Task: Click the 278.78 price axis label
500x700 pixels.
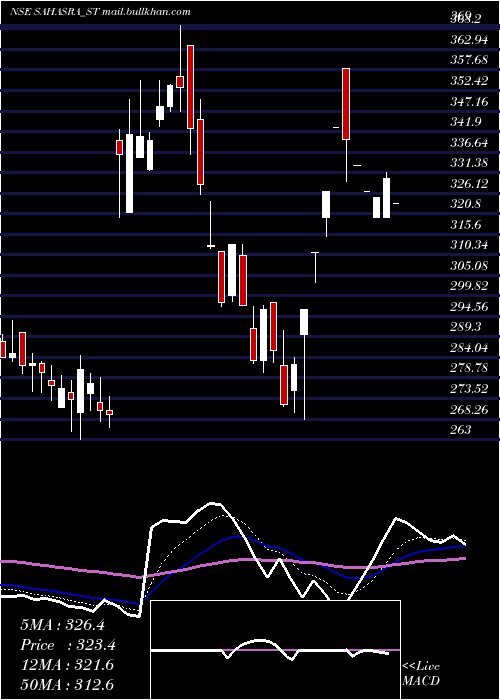Action: (x=470, y=368)
